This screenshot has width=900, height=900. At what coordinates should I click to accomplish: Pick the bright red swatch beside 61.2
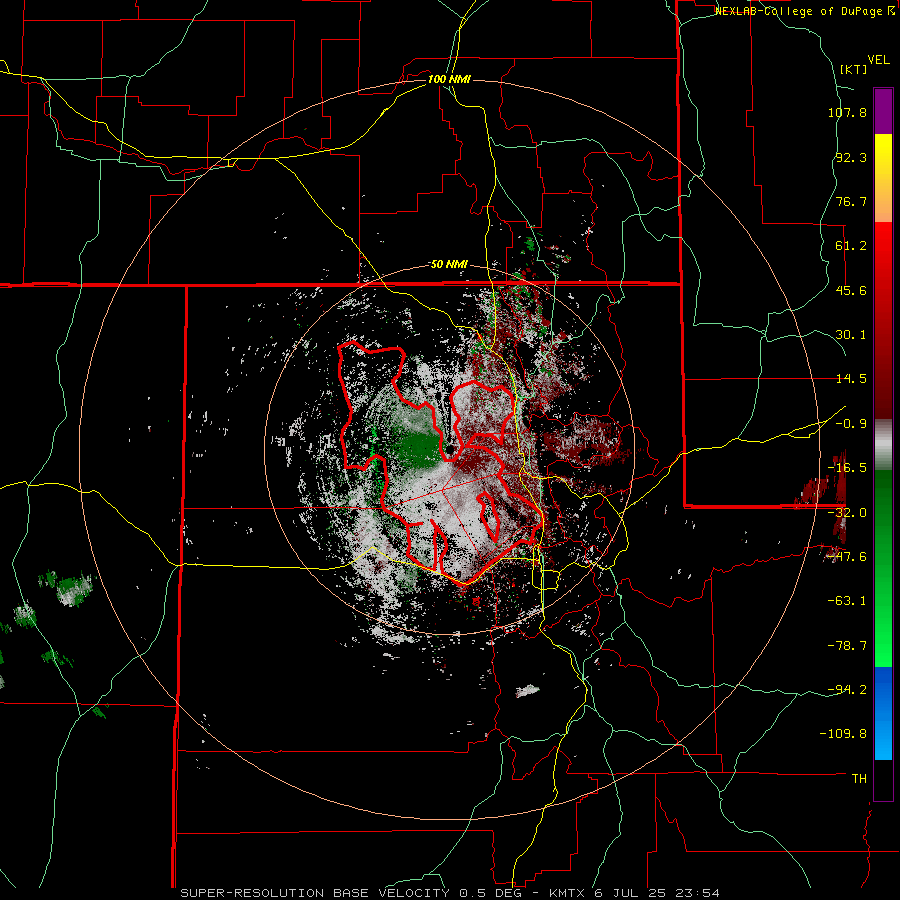[x=883, y=245]
